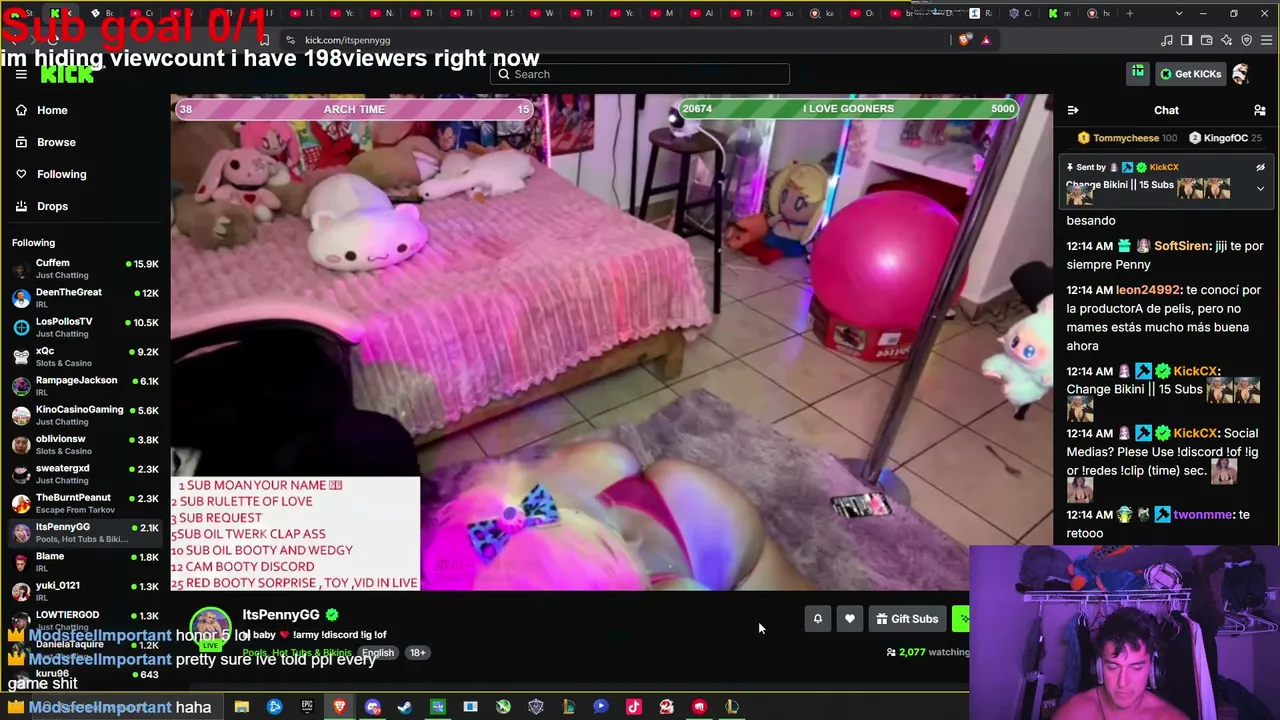Collapse the chat panel with arrow icon
This screenshot has height=720, width=1280.
[1073, 110]
